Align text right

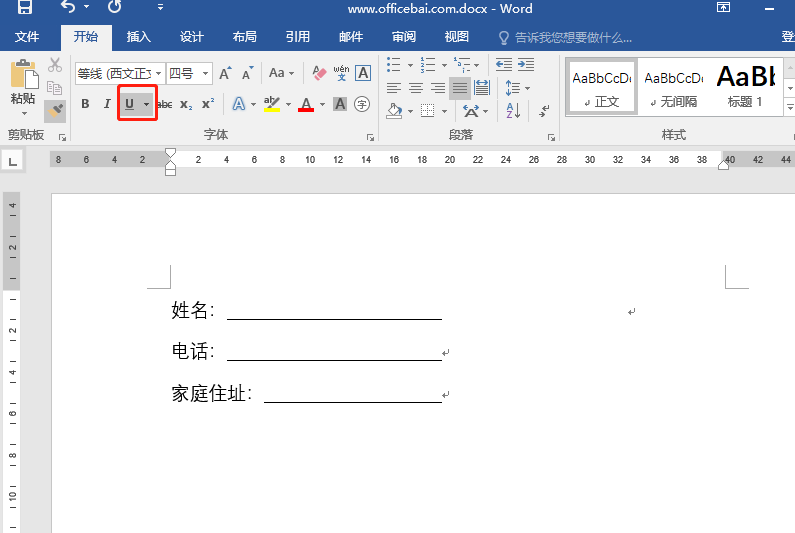pyautogui.click(x=438, y=88)
